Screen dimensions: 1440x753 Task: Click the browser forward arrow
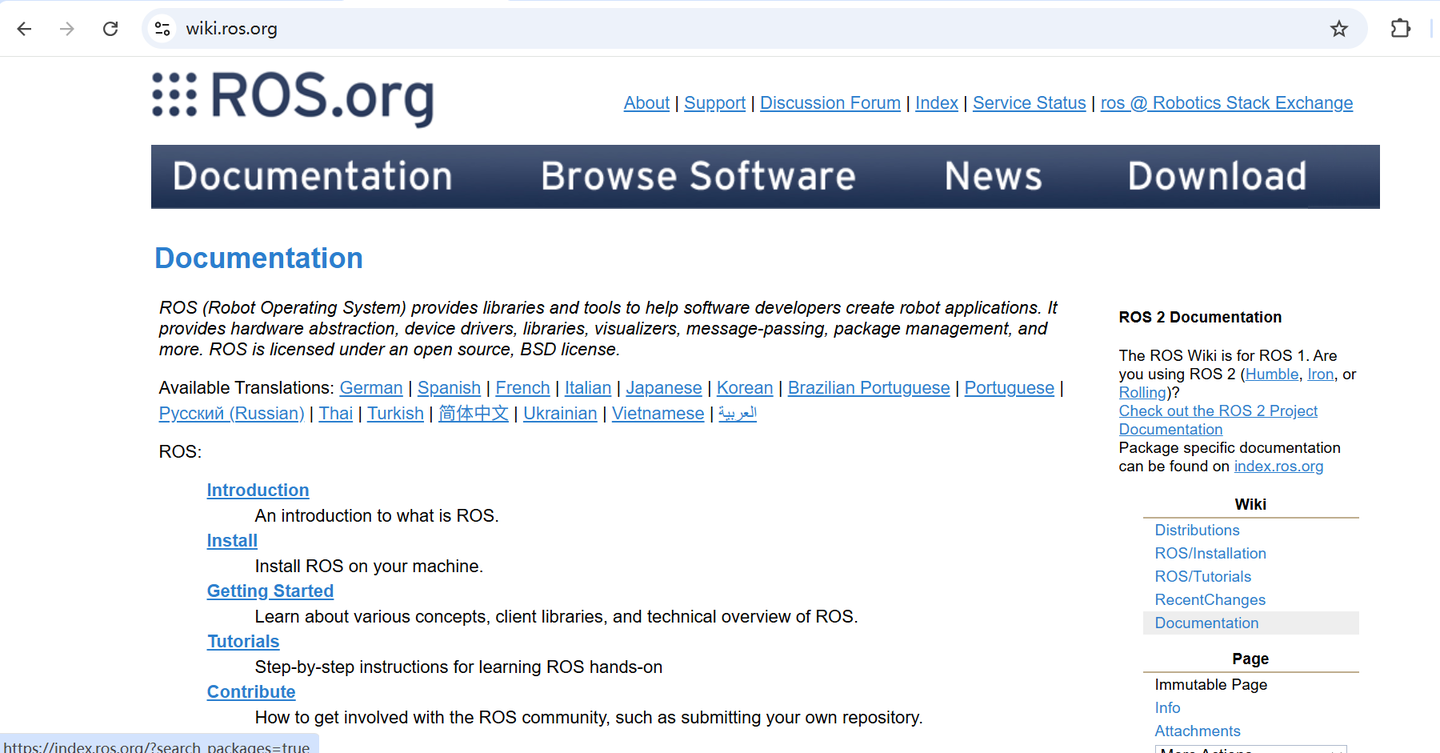(67, 29)
